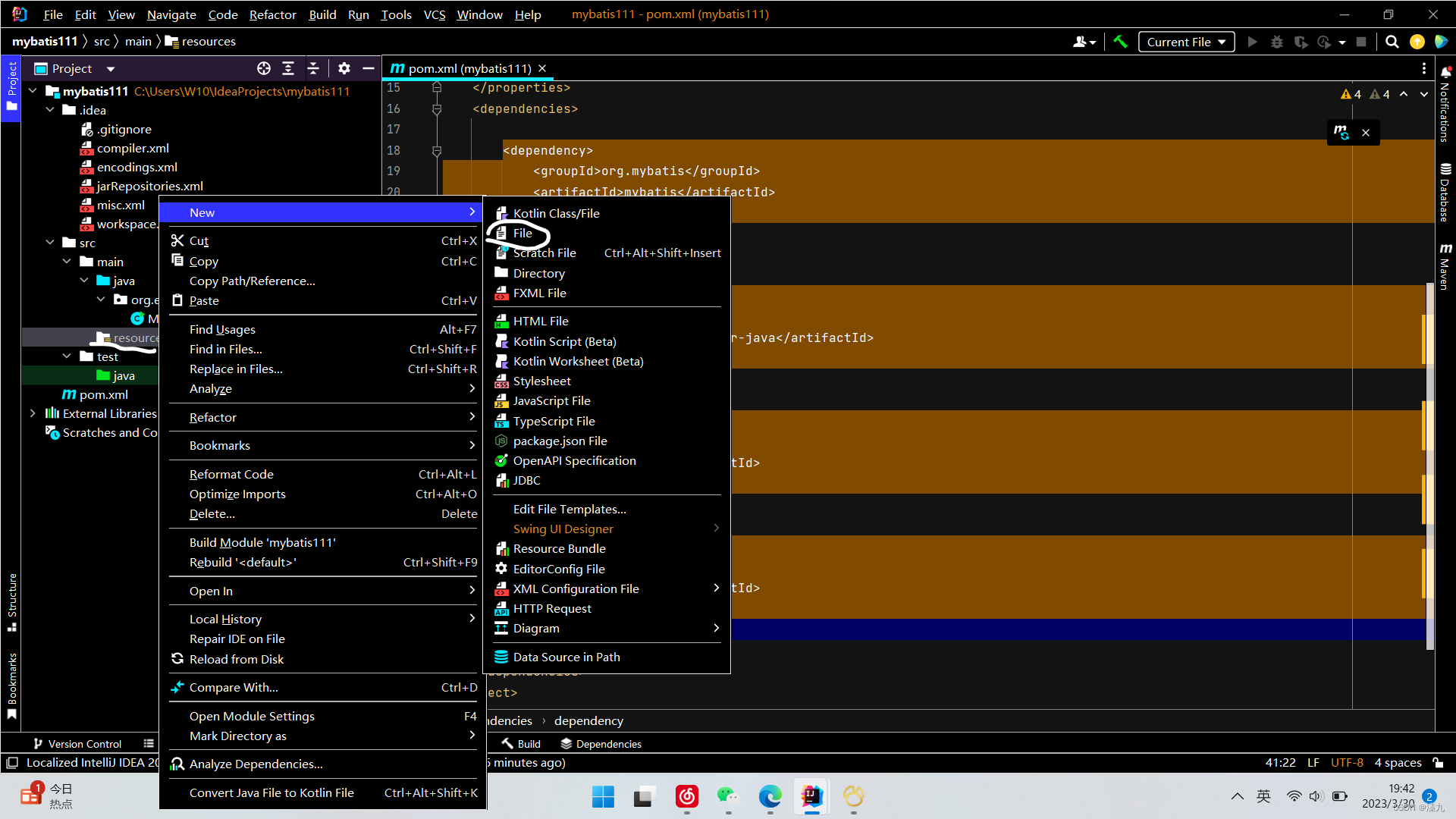Click the Select Opened File locate icon
Viewport: 1456px width, 819px height.
(263, 68)
